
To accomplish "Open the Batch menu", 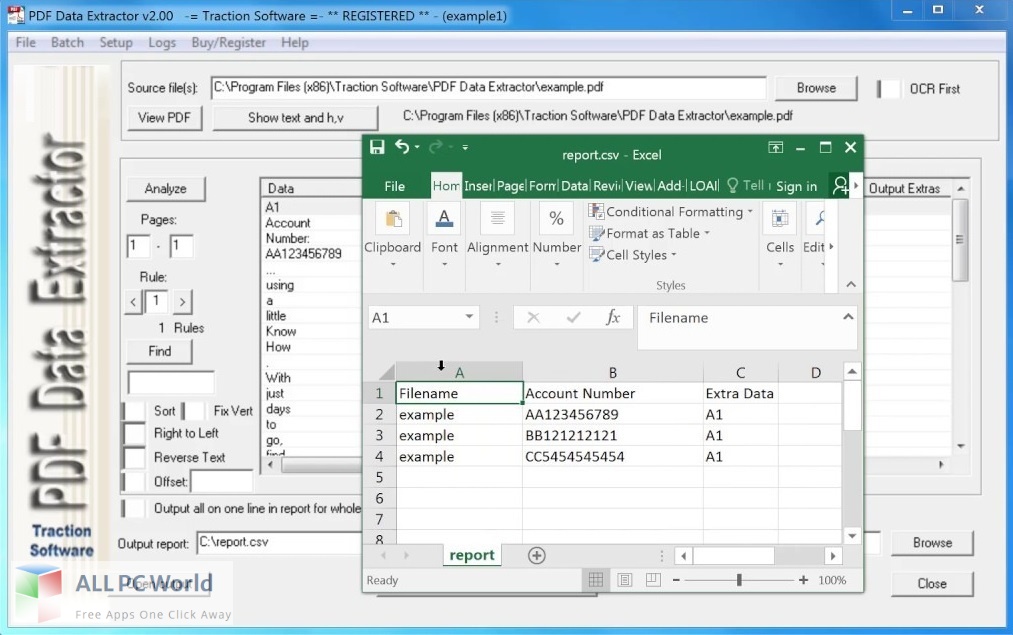I will tap(67, 43).
